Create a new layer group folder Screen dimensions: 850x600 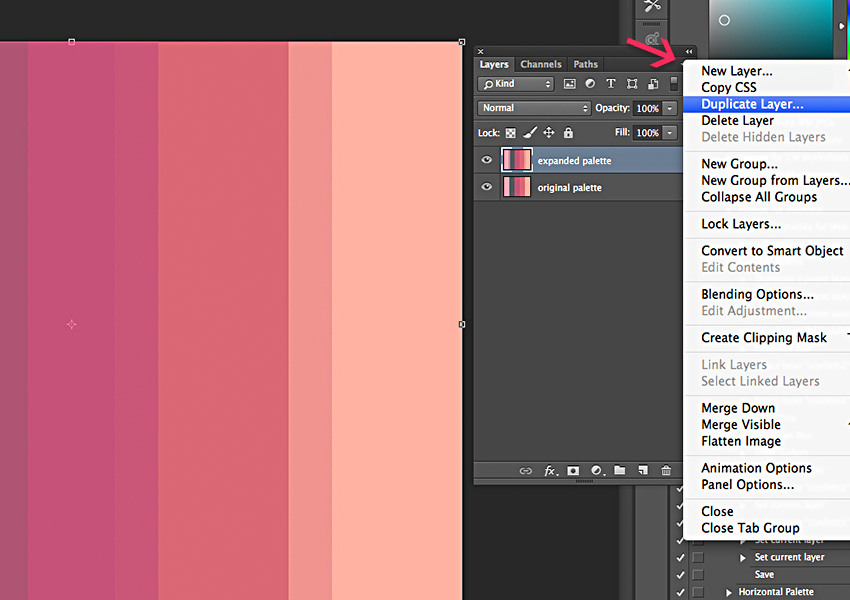620,470
